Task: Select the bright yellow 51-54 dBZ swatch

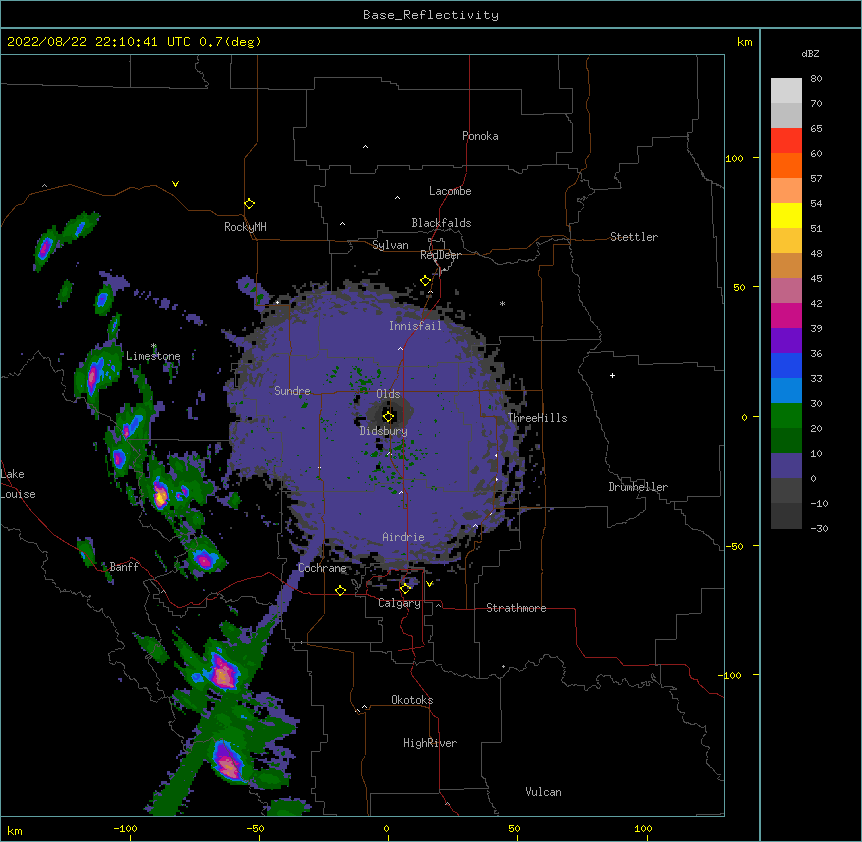Action: click(786, 215)
